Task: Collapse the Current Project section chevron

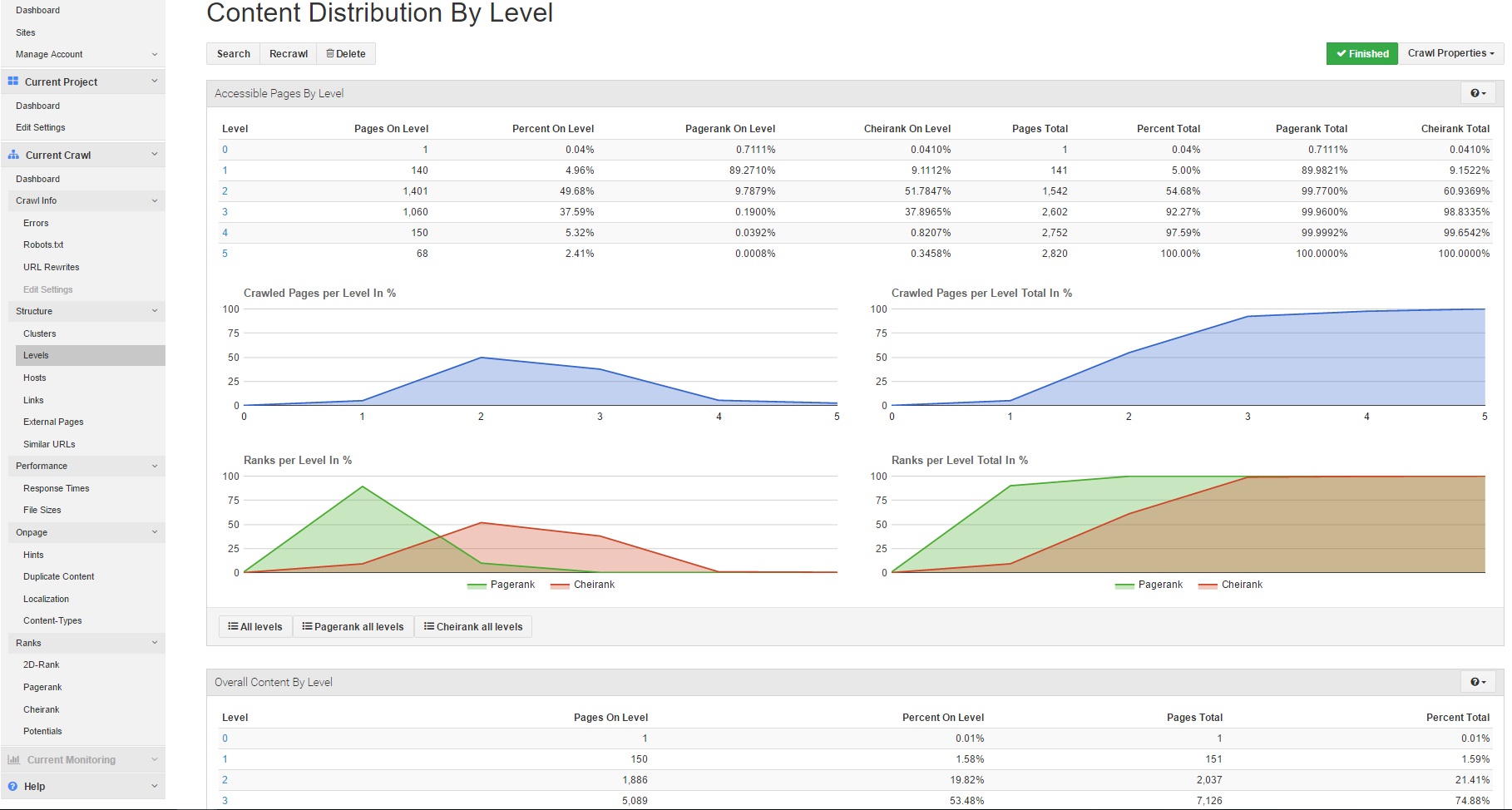Action: click(x=155, y=81)
